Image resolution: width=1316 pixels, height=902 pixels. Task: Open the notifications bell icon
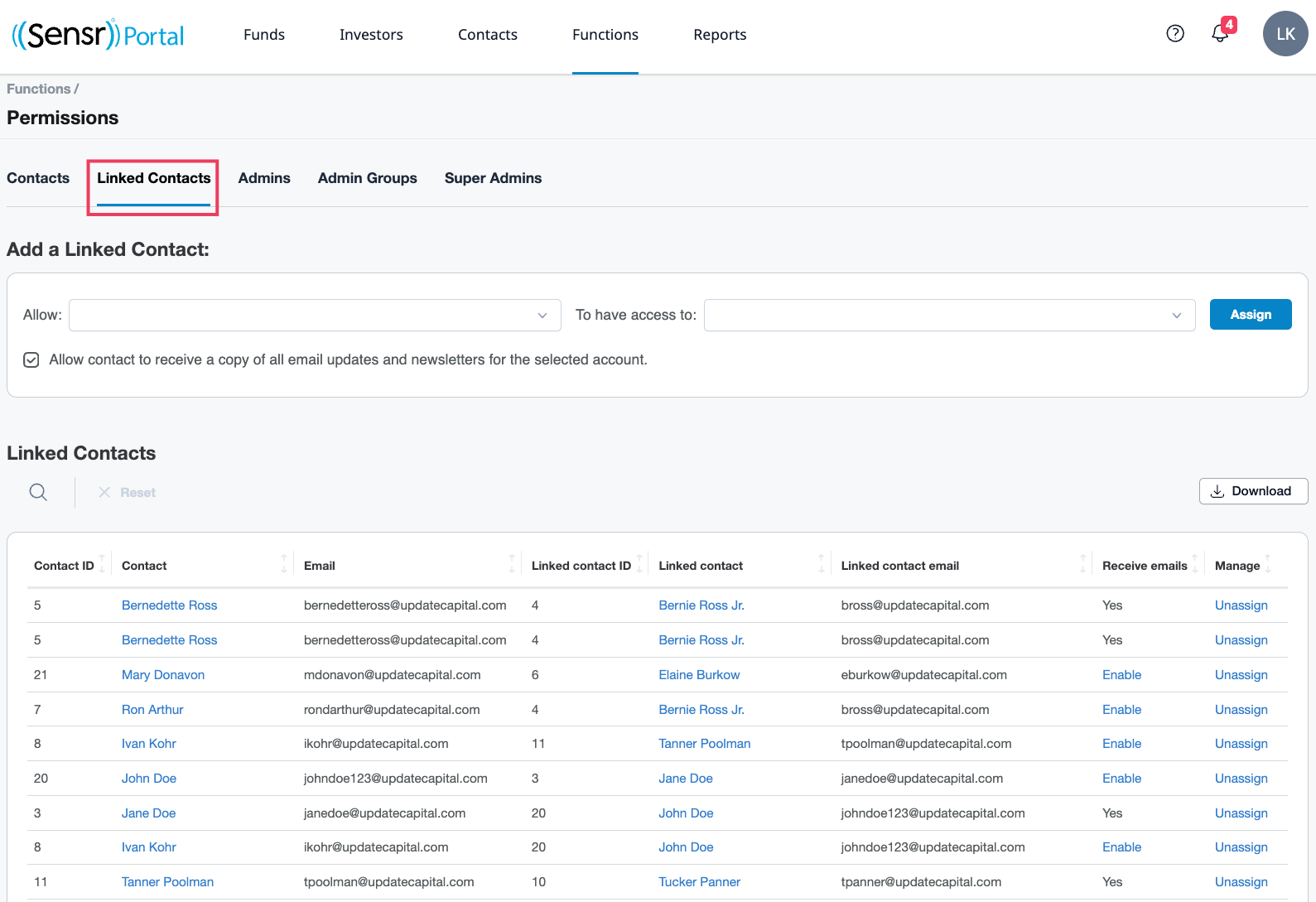pos(1219,34)
